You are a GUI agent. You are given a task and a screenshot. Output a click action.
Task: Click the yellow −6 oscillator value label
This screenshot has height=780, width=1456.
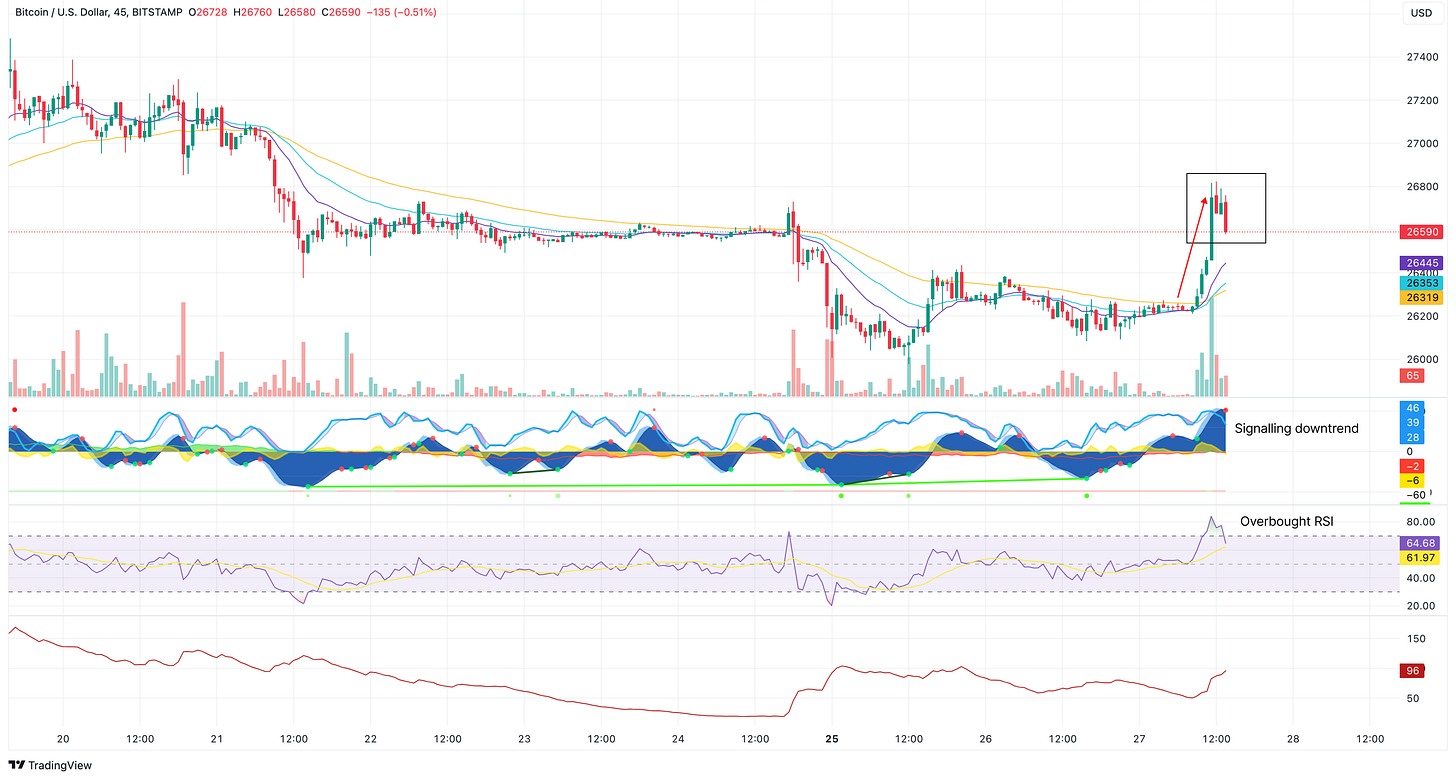[1413, 481]
